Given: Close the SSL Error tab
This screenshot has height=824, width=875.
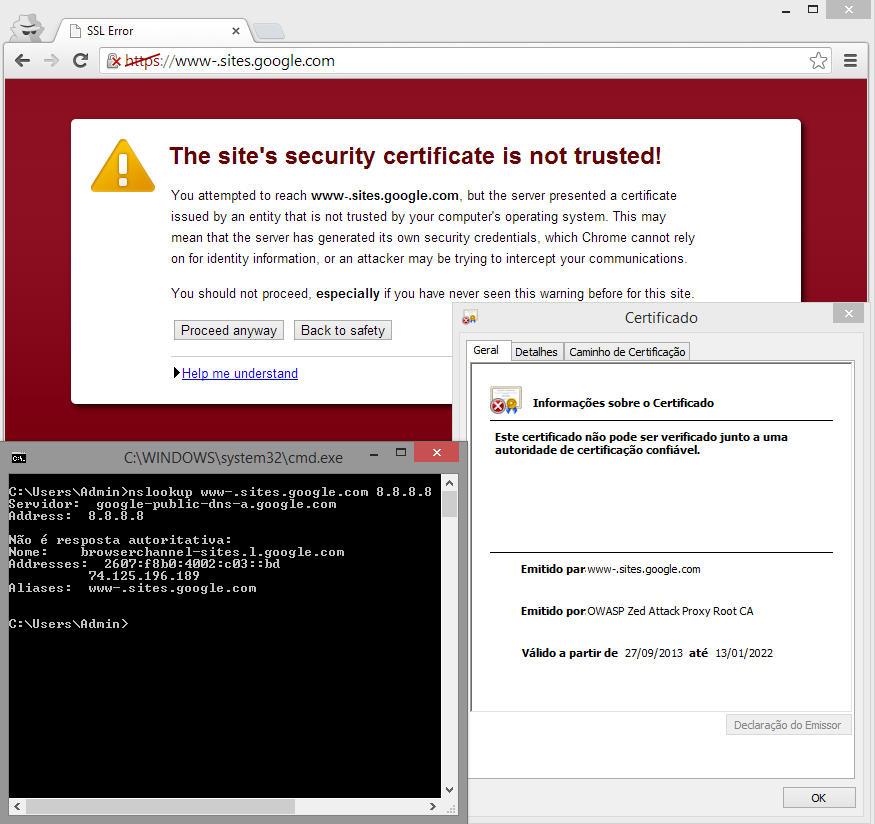Looking at the screenshot, I should pyautogui.click(x=235, y=31).
